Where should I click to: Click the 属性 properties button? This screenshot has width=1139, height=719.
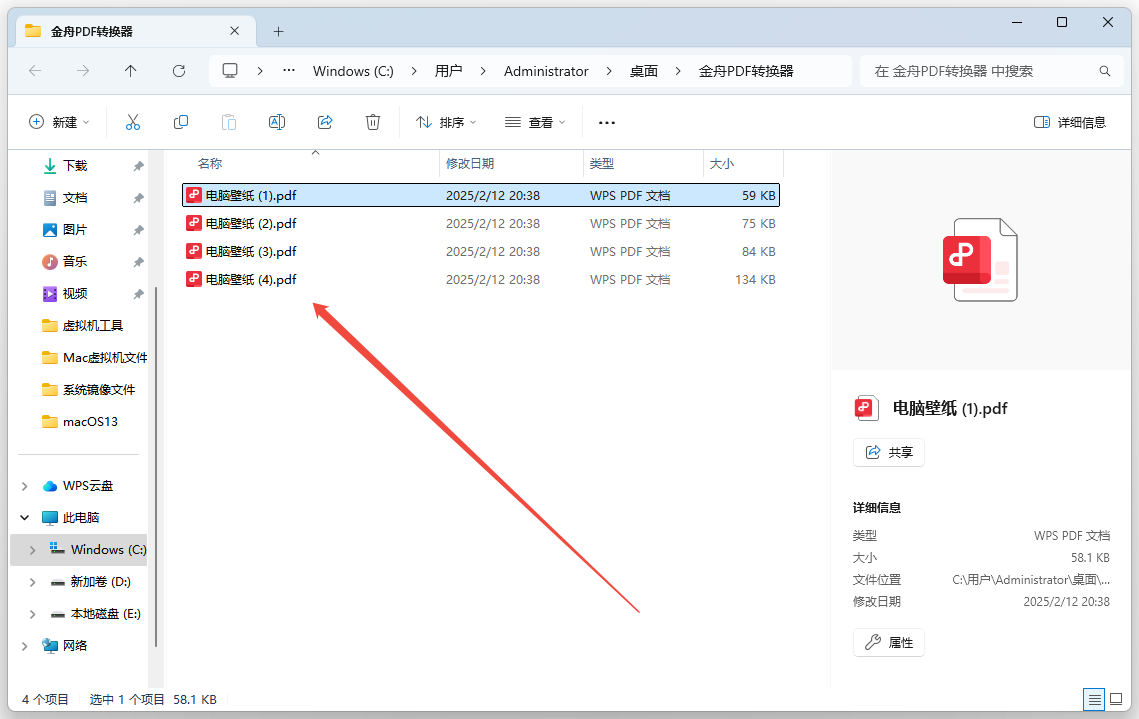(x=889, y=643)
